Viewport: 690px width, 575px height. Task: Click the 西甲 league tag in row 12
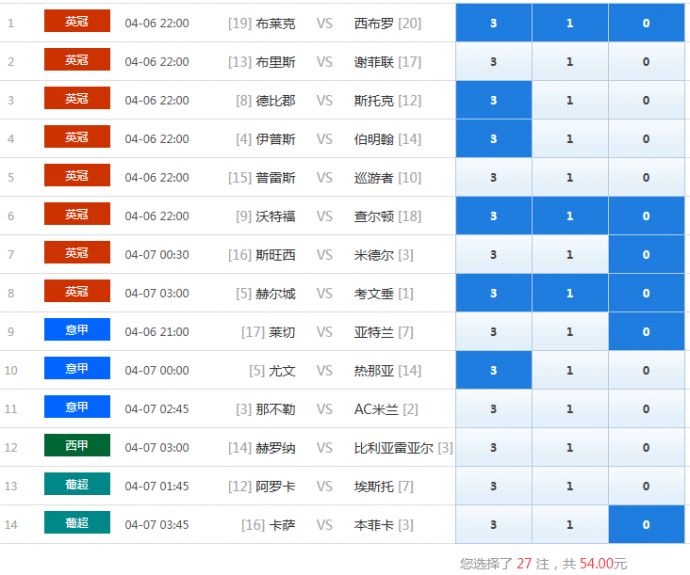point(77,446)
